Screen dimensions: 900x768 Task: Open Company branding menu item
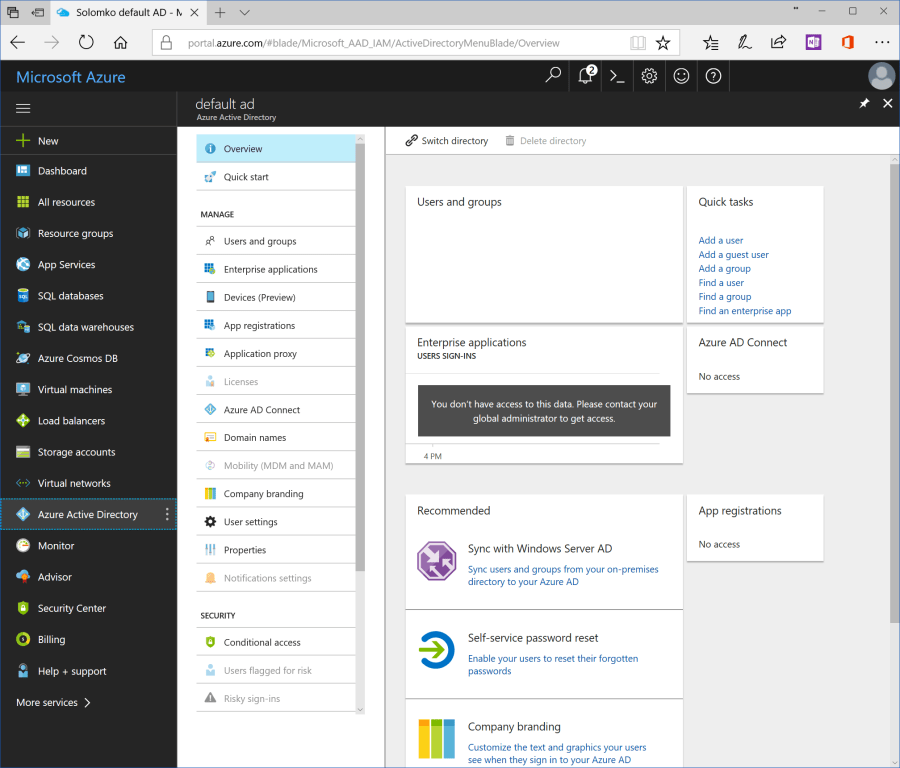pos(276,494)
